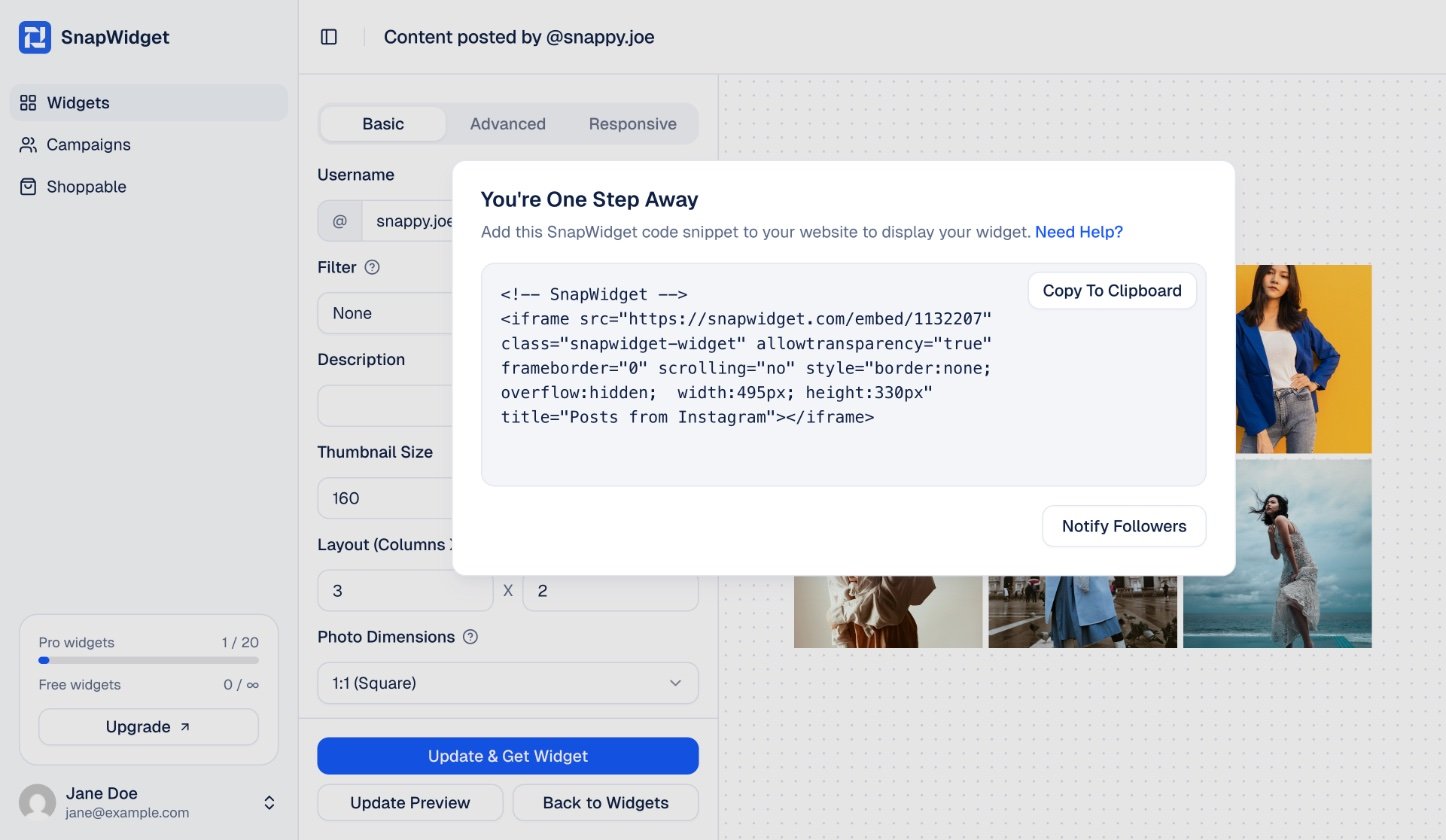Open the Widgets section
The image size is (1446, 840).
149,103
